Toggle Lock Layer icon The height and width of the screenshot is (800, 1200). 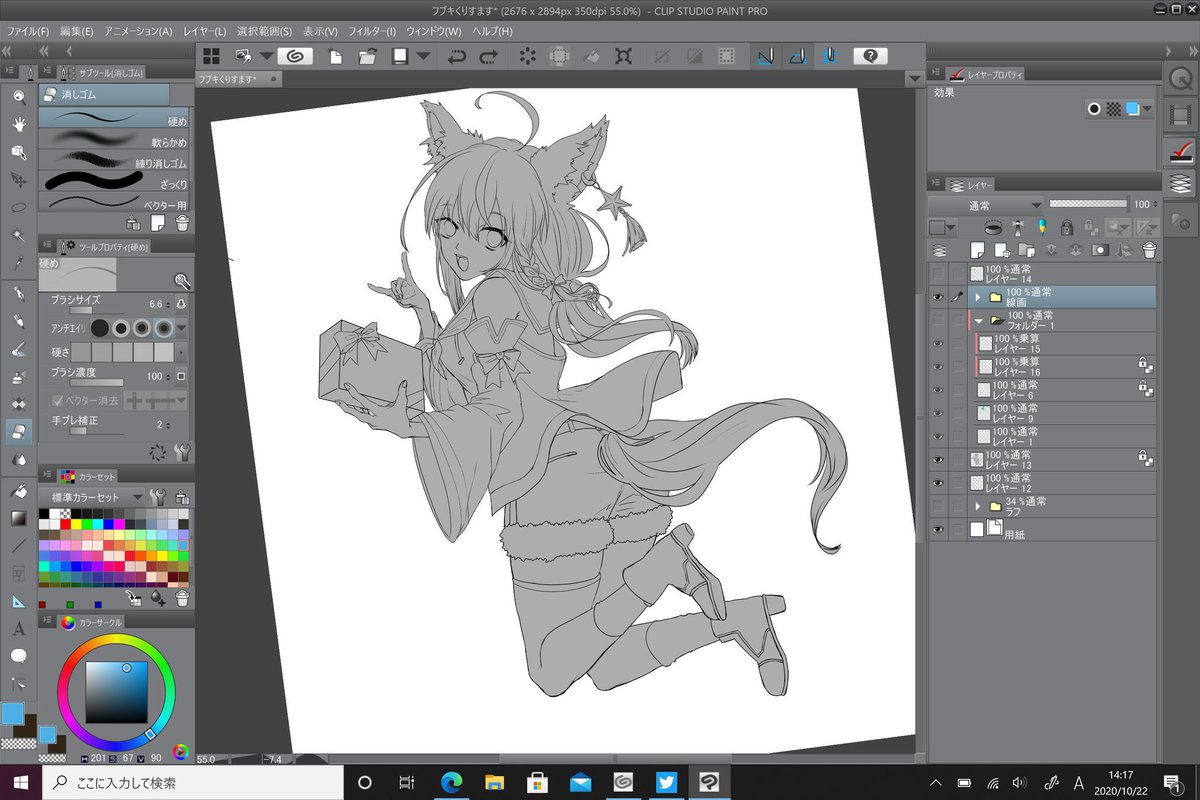[x=1067, y=227]
